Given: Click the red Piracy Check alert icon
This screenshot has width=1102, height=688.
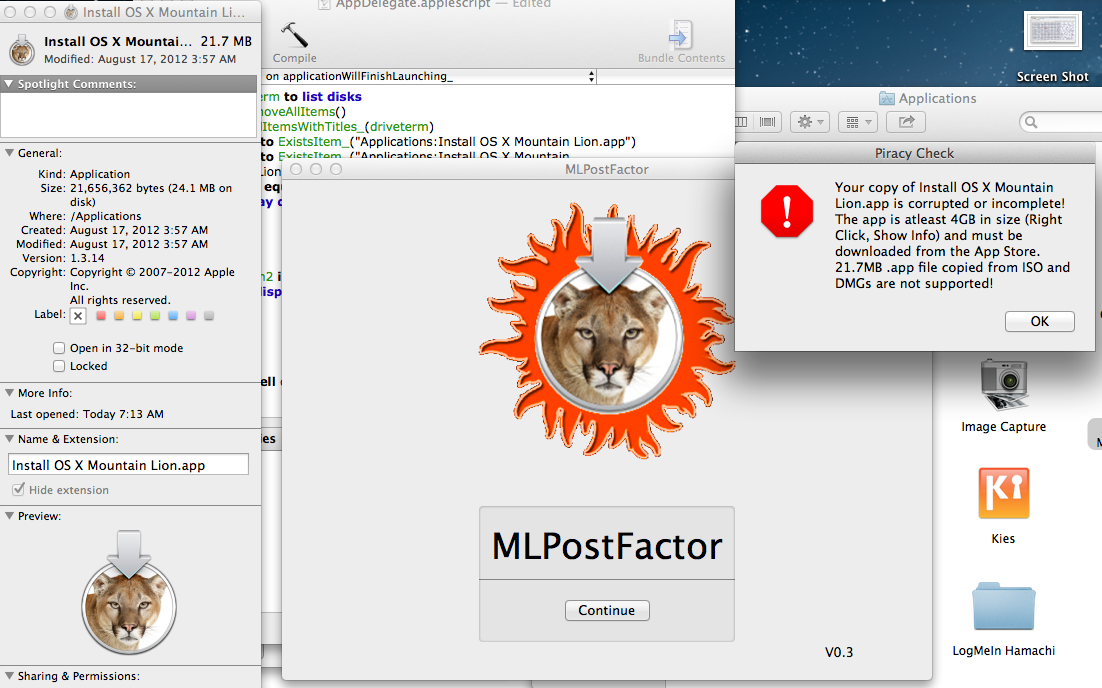Looking at the screenshot, I should (x=786, y=211).
